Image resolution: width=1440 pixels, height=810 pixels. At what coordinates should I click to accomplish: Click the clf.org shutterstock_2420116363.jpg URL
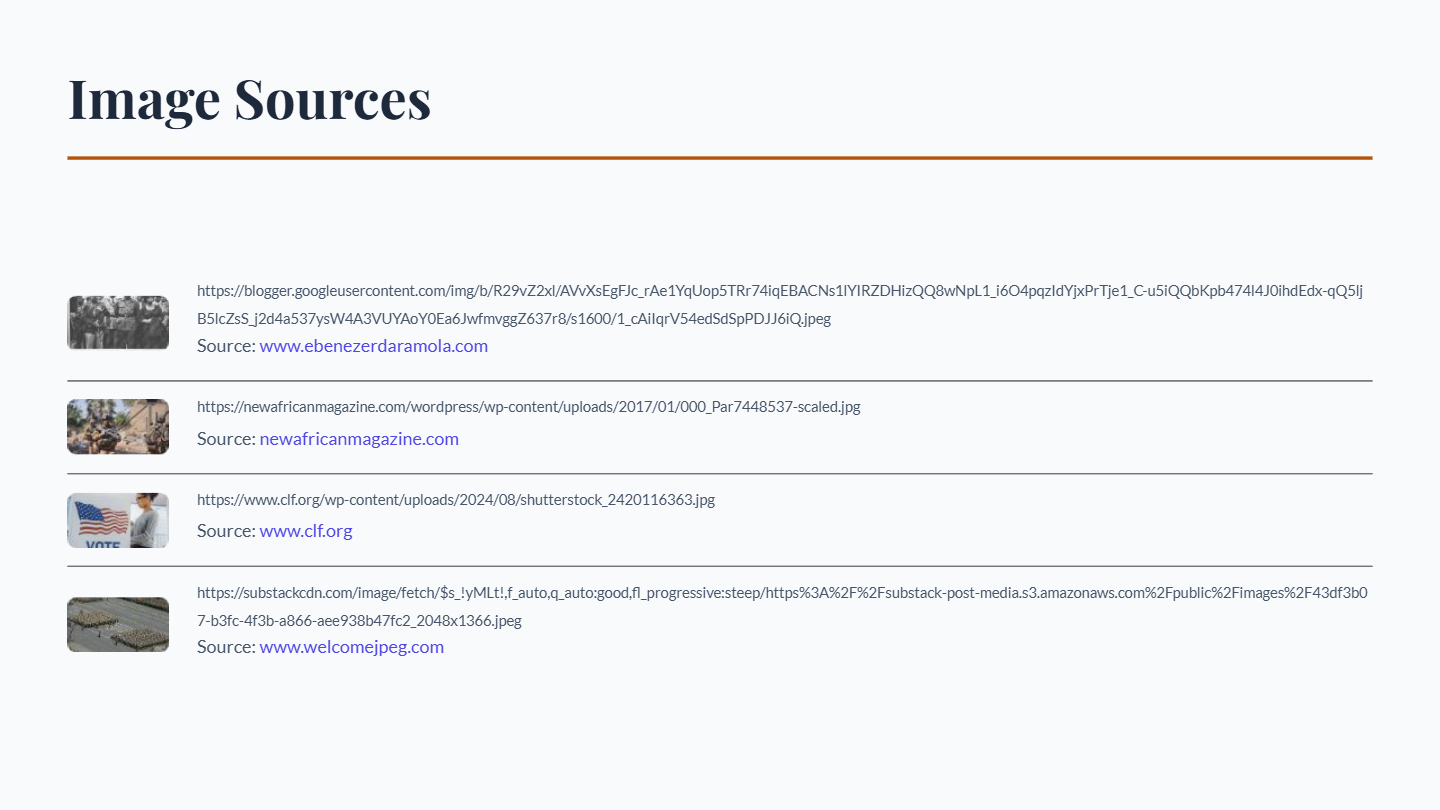tap(456, 500)
